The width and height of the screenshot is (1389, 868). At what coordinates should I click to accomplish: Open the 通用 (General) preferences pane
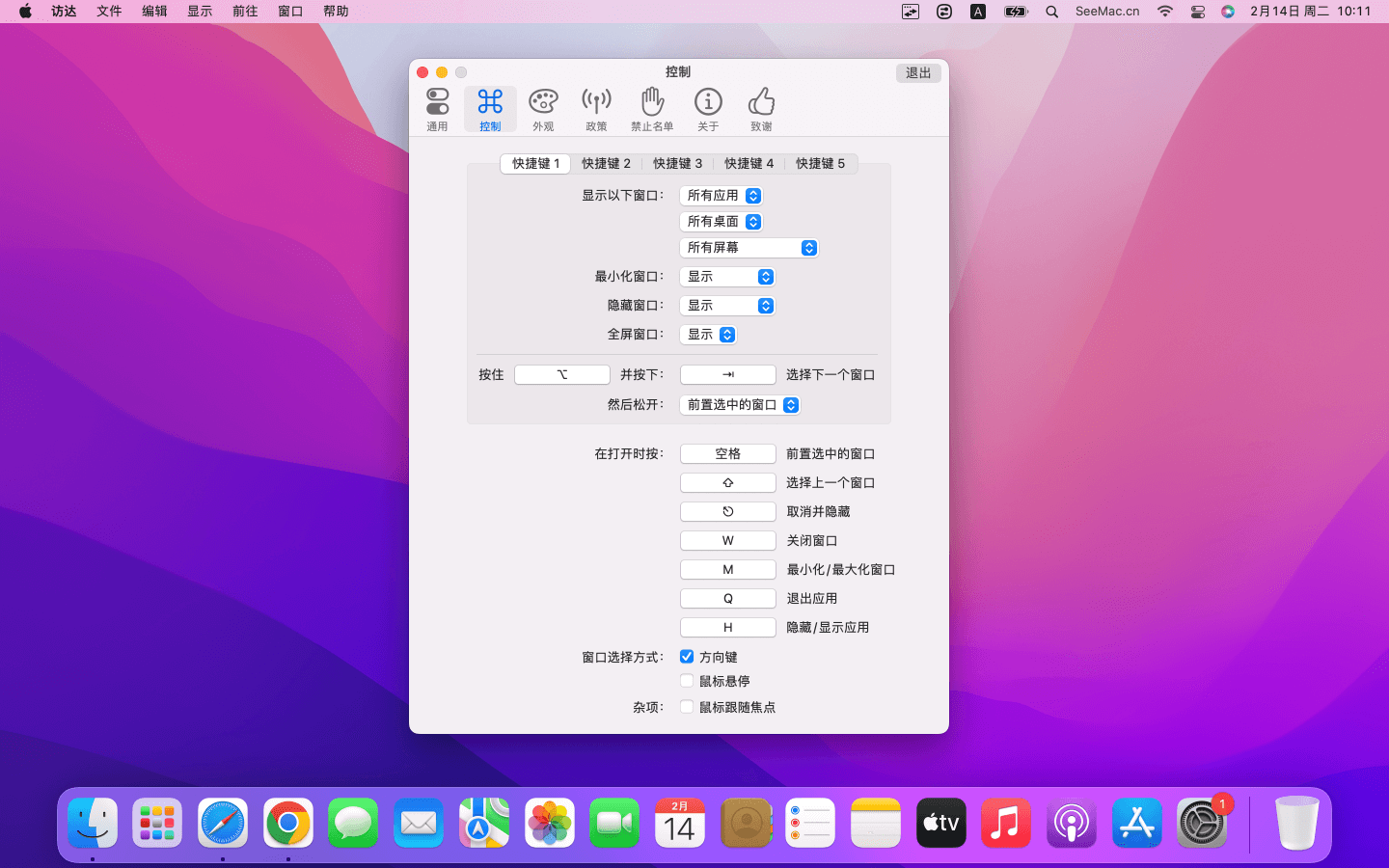click(437, 108)
